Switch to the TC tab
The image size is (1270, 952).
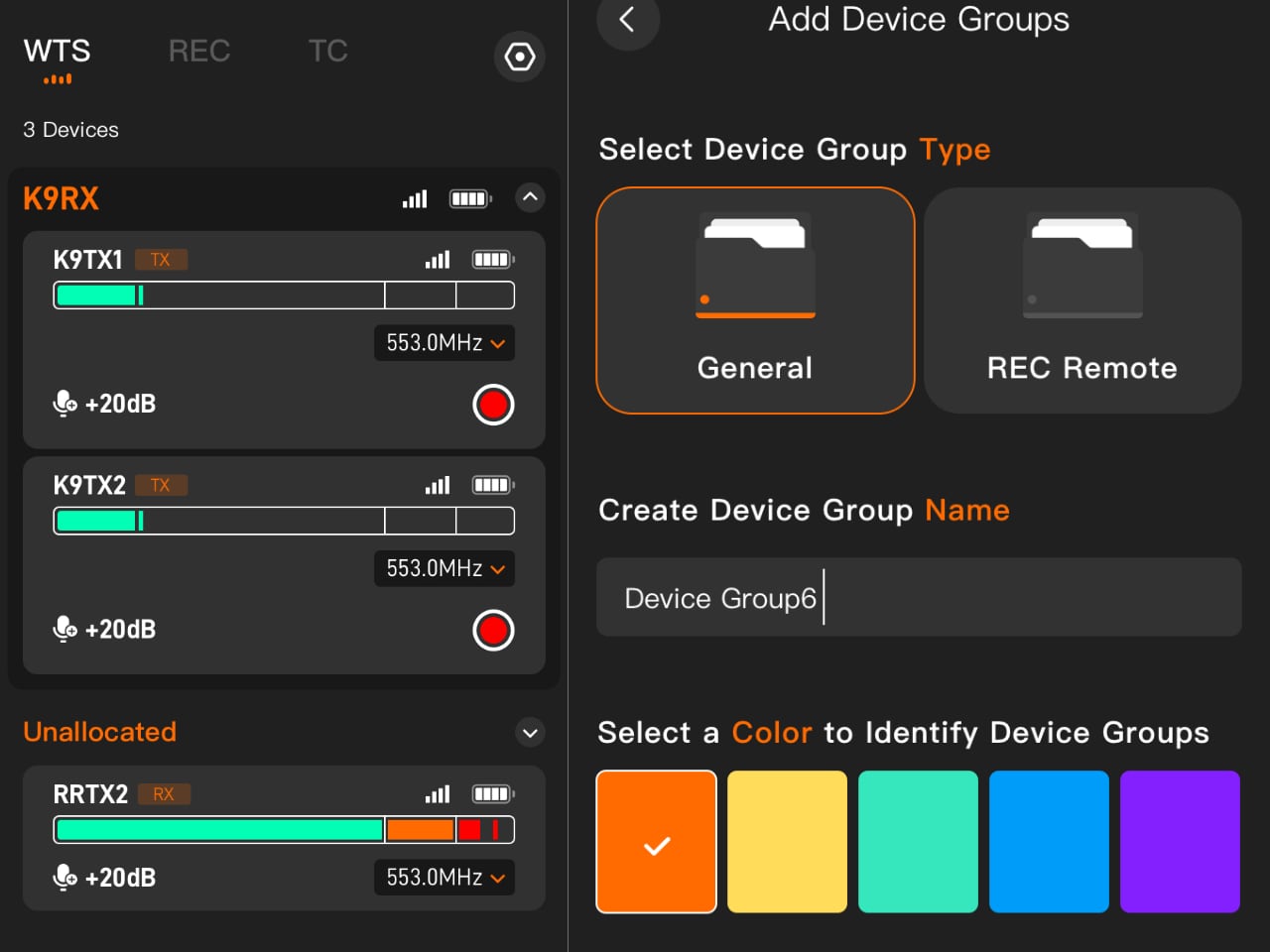[327, 52]
